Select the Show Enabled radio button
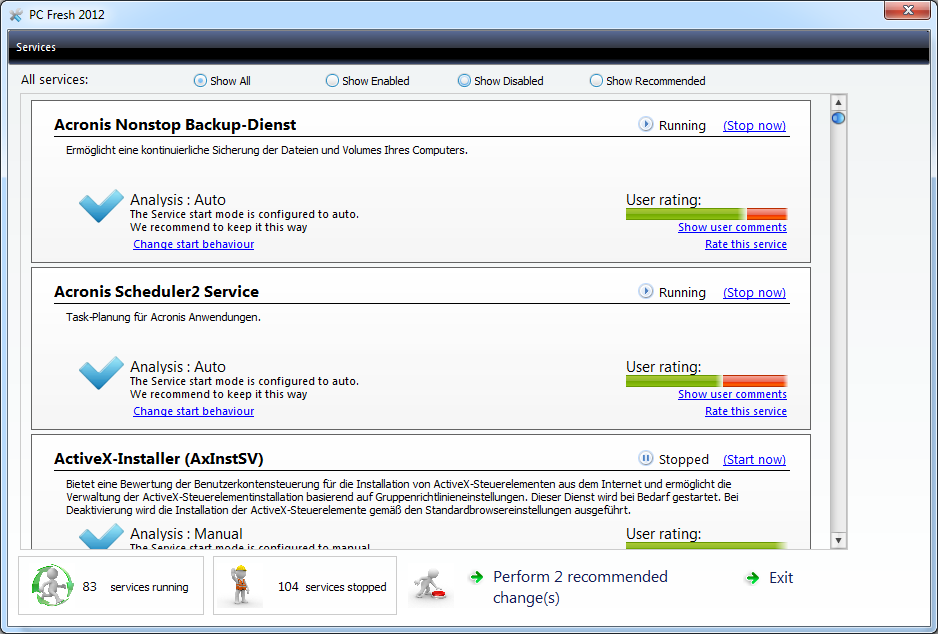 tap(332, 81)
